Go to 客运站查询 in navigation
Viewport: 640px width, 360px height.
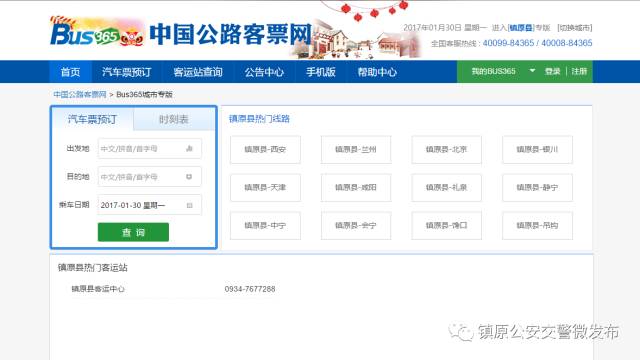[198, 72]
